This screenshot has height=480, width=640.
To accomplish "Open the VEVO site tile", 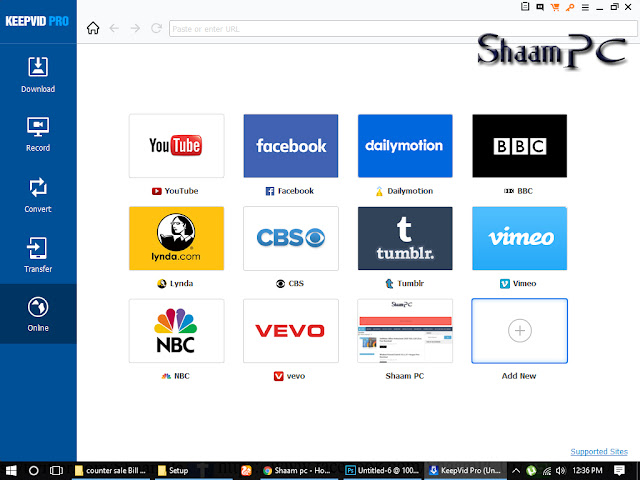I will click(x=291, y=331).
